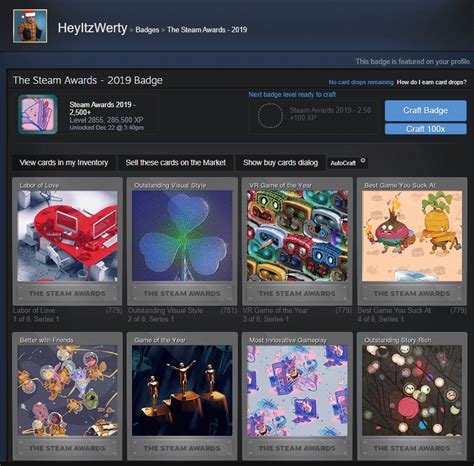This screenshot has height=466, width=474.
Task: Open the Best Game You Suck At card
Action: (x=412, y=241)
